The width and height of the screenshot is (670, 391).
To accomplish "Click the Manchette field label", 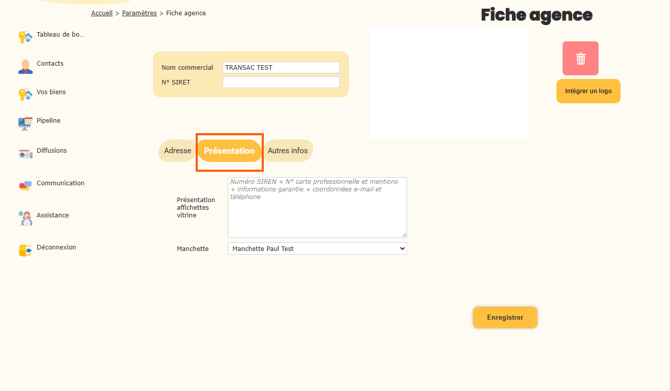I will pyautogui.click(x=193, y=249).
